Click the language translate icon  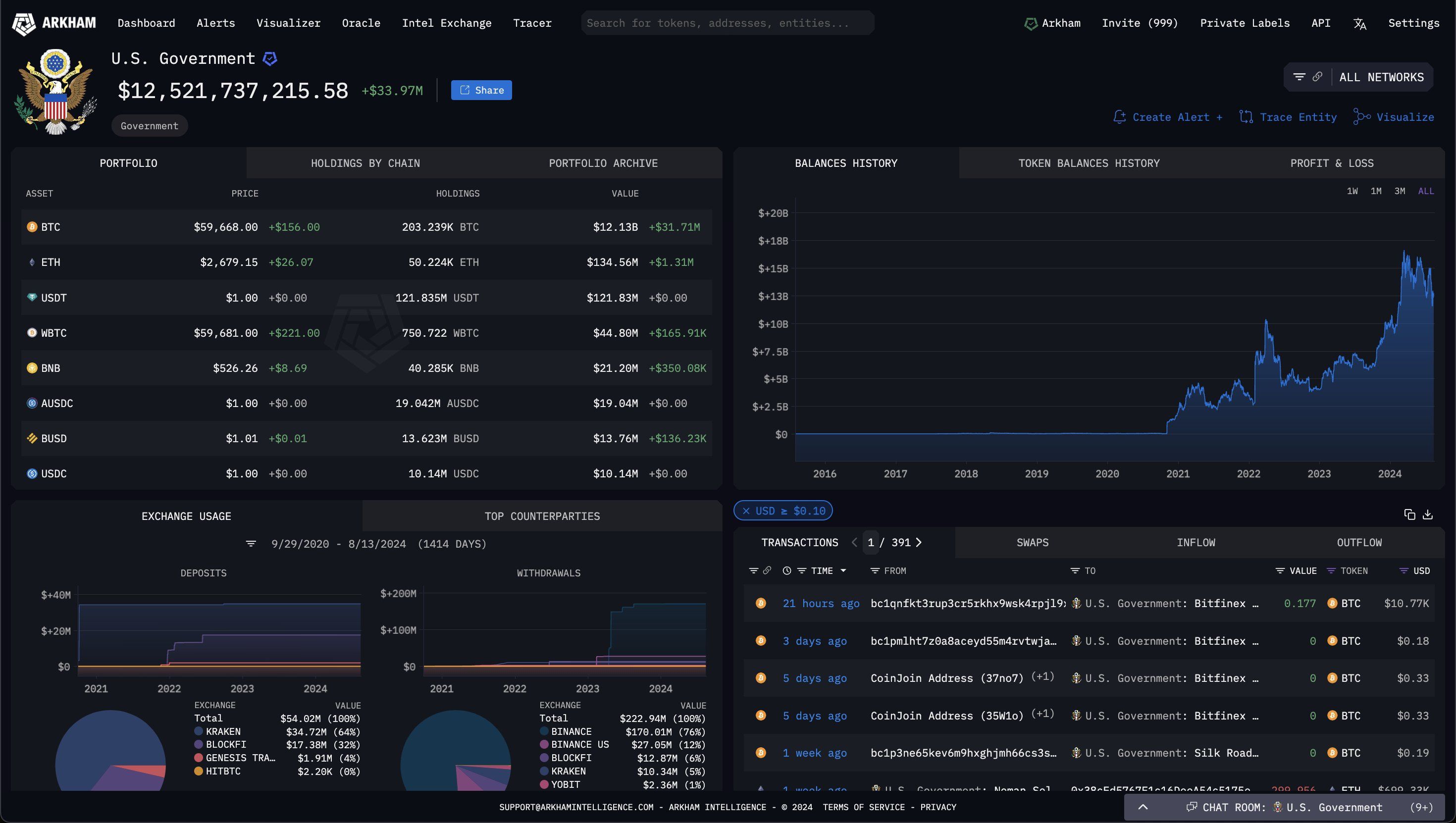(1360, 24)
